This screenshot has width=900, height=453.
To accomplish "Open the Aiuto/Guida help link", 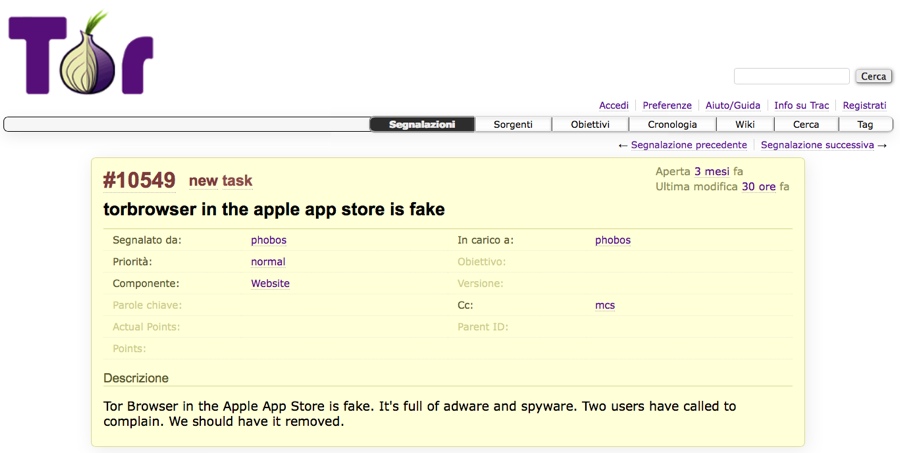I will point(732,105).
